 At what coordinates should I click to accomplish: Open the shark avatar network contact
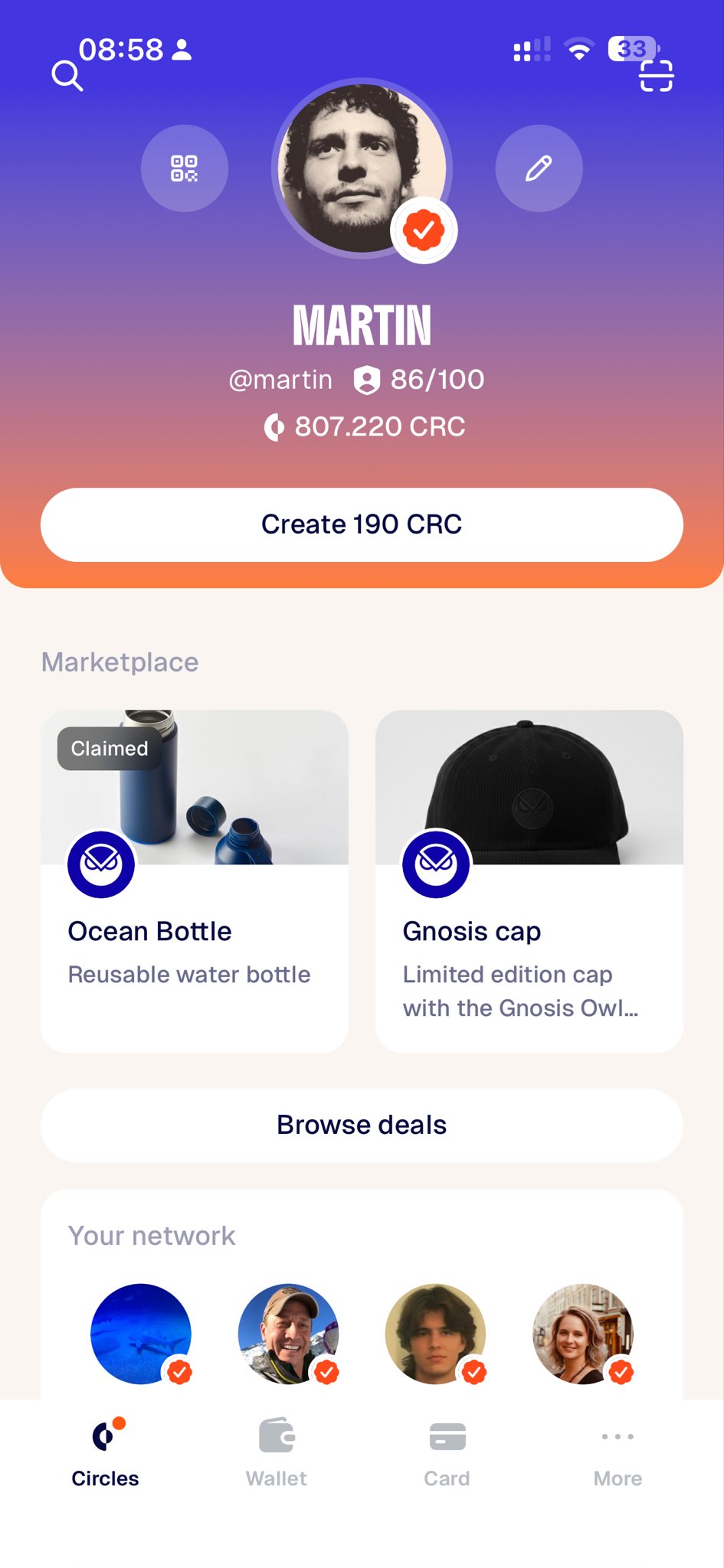click(x=140, y=1333)
